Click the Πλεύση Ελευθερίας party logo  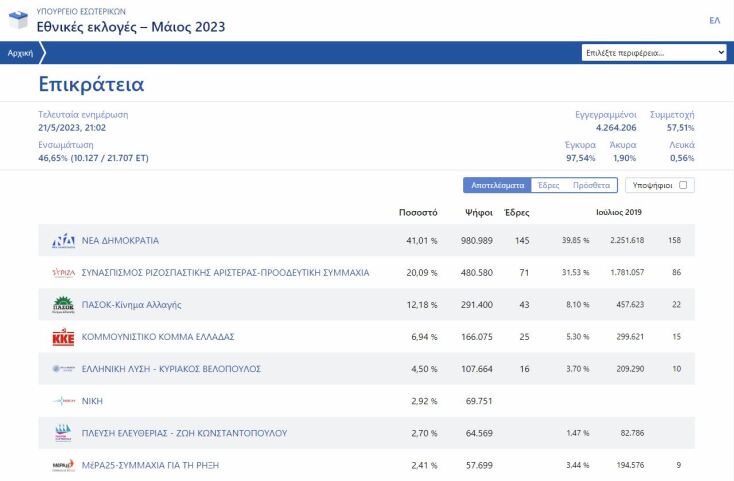click(63, 433)
